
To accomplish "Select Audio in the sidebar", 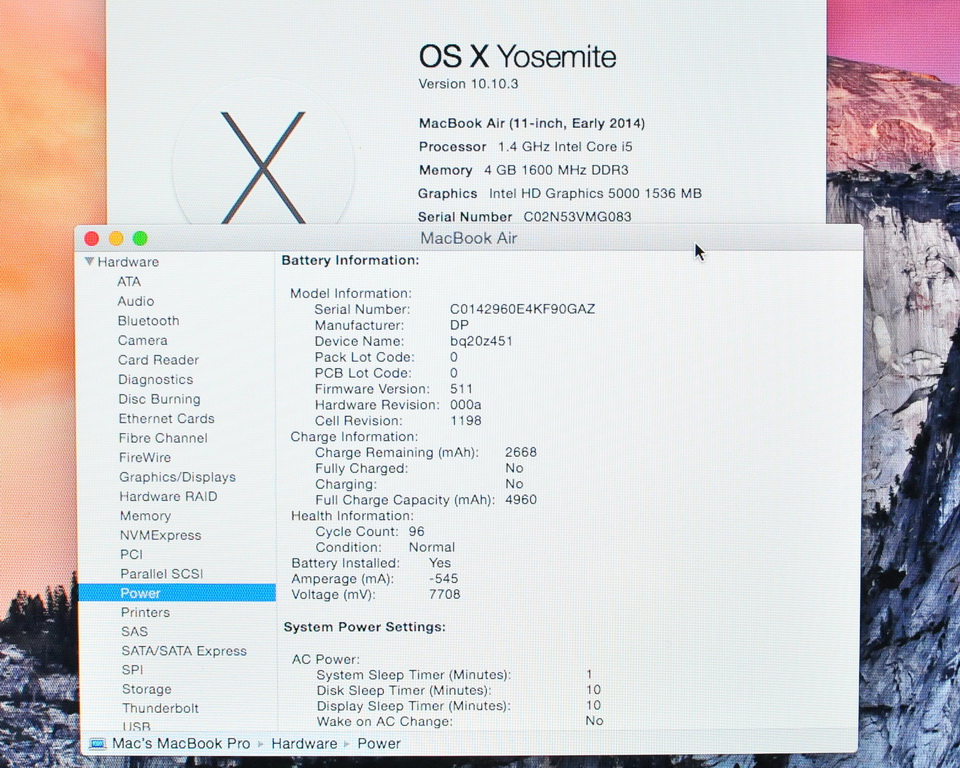I will pos(136,301).
